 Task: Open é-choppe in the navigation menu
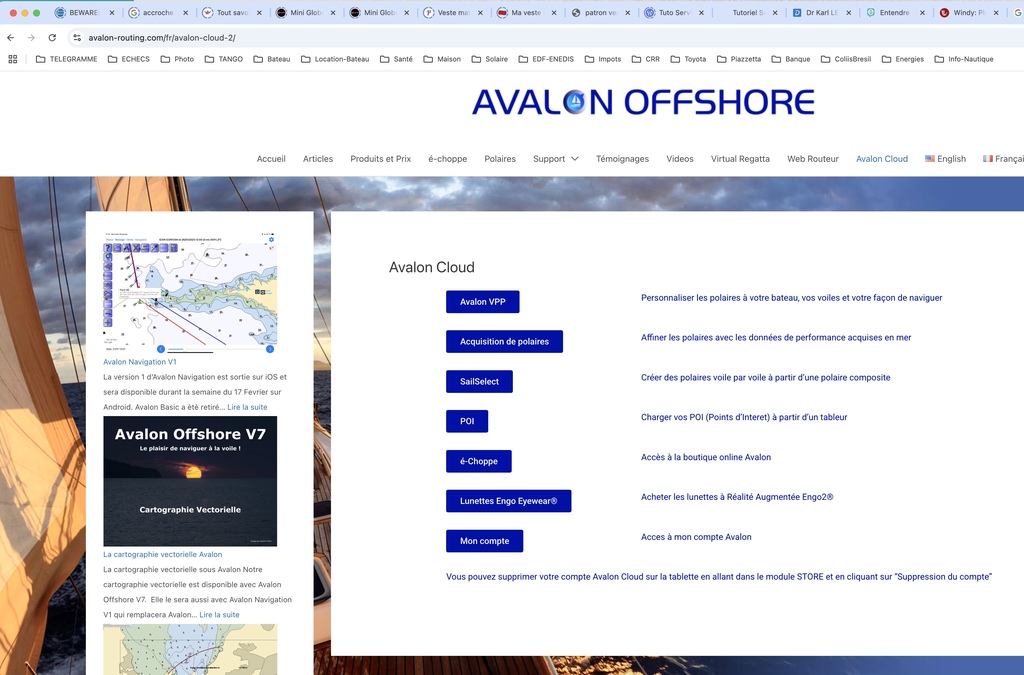pos(447,159)
